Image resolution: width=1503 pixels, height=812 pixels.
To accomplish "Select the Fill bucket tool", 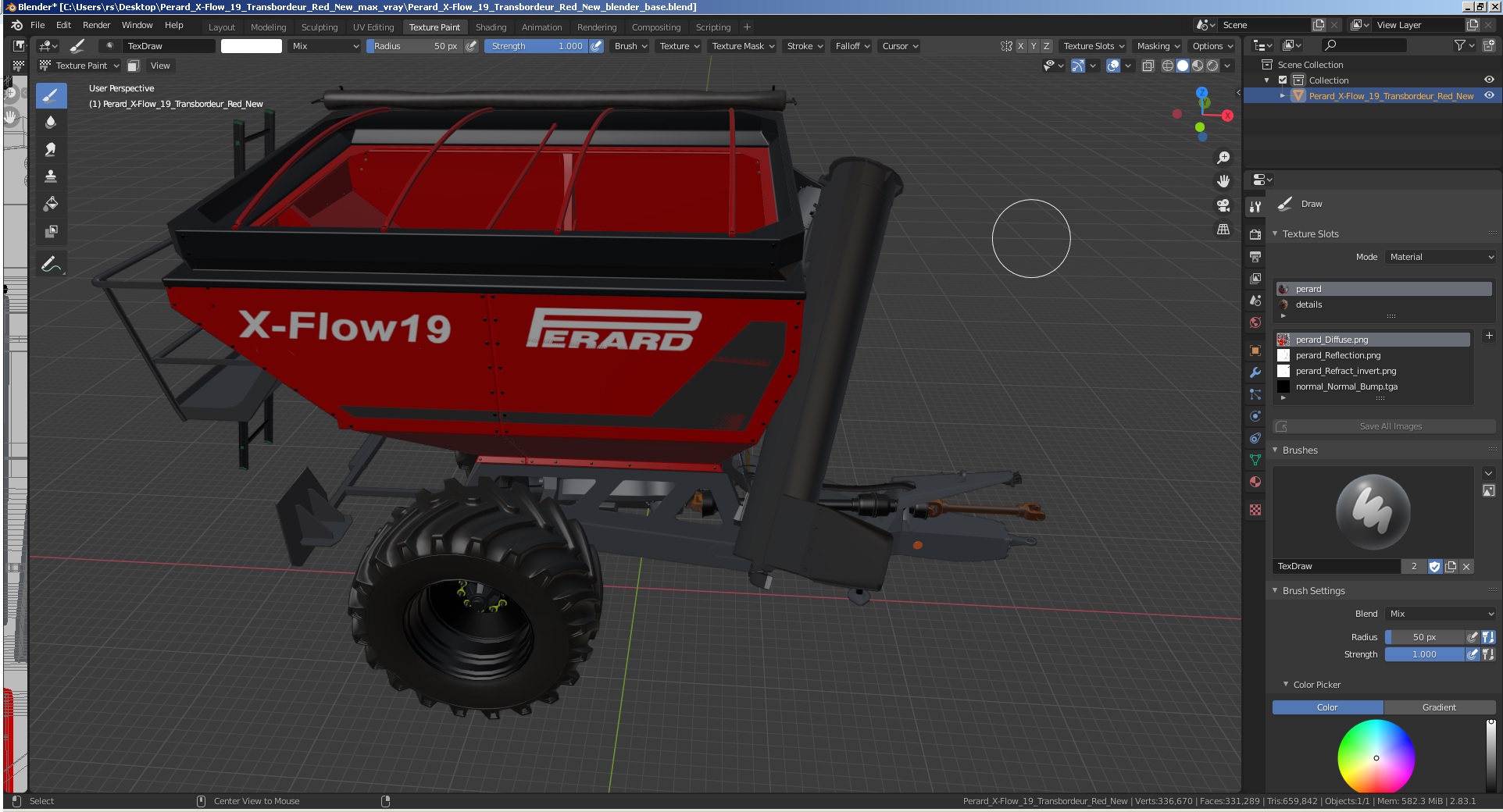I will 51,205.
